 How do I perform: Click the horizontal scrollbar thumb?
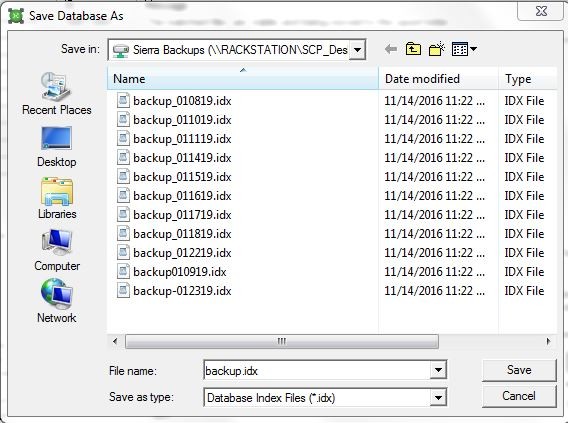pyautogui.click(x=282, y=341)
